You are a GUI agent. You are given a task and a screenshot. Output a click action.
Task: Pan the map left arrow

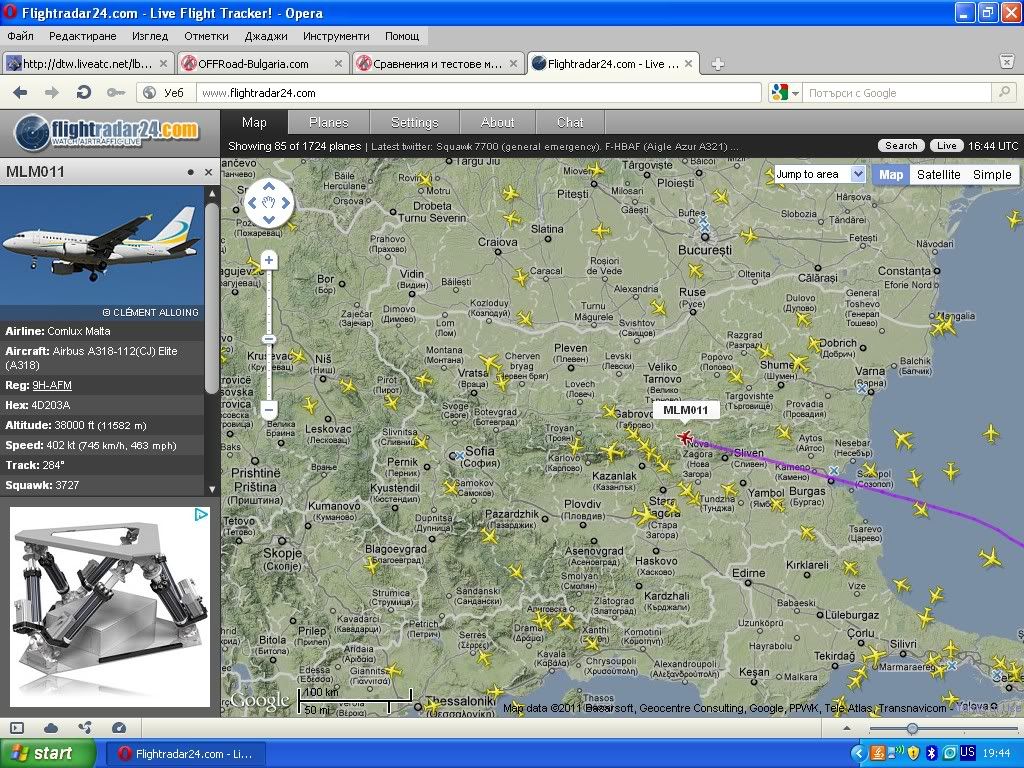click(252, 203)
